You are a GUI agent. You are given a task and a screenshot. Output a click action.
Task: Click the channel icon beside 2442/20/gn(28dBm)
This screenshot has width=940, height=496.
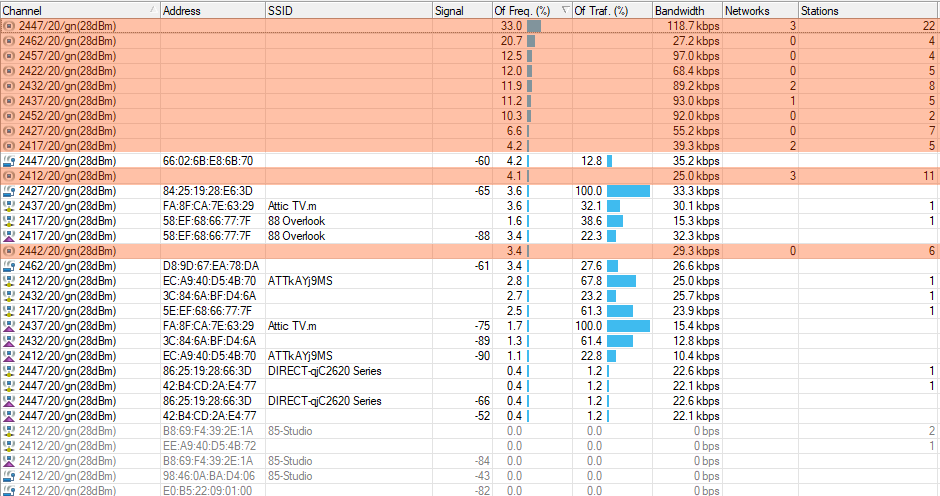click(x=9, y=251)
